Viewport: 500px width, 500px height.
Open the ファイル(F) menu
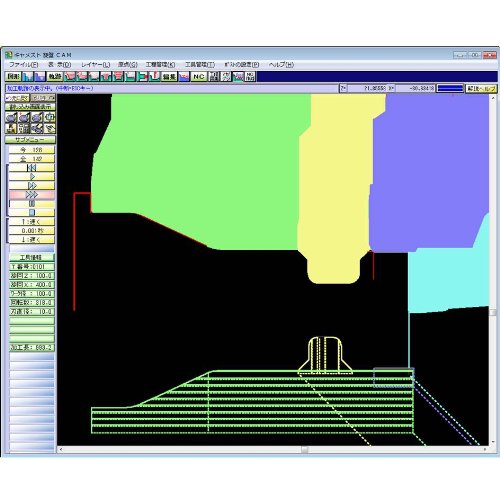tap(24, 65)
